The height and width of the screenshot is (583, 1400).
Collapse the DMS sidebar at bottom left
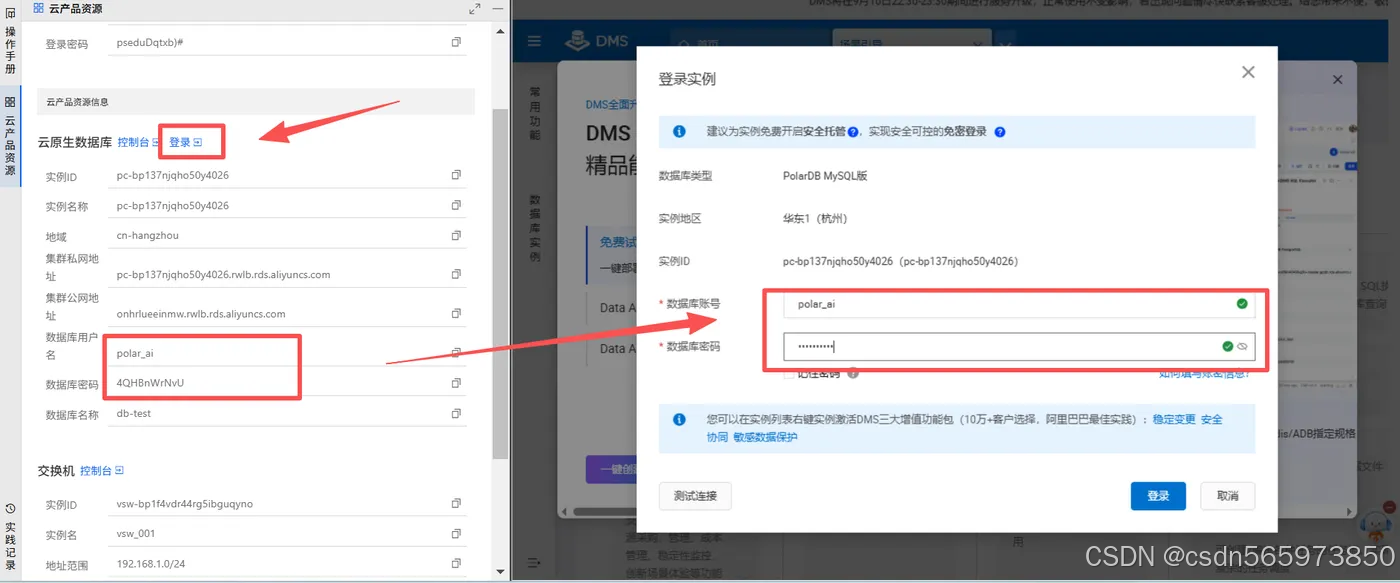click(534, 563)
